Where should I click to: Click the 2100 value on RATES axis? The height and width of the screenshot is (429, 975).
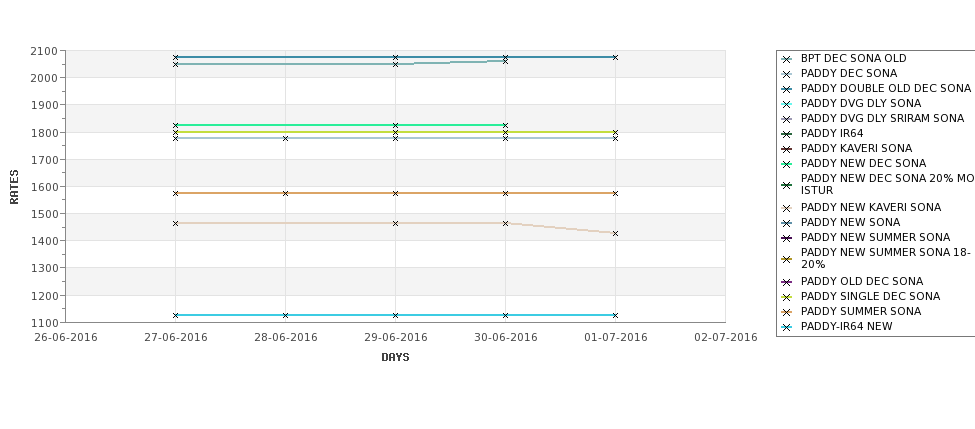tap(44, 51)
